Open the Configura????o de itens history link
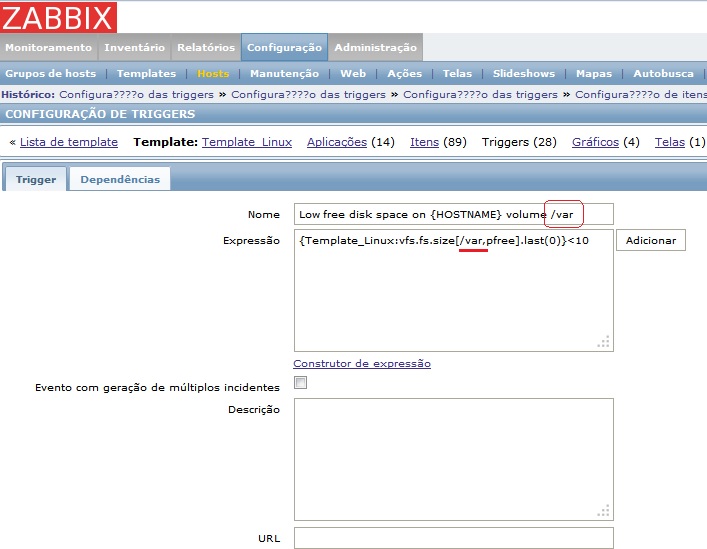Image resolution: width=707 pixels, height=549 pixels. point(641,95)
